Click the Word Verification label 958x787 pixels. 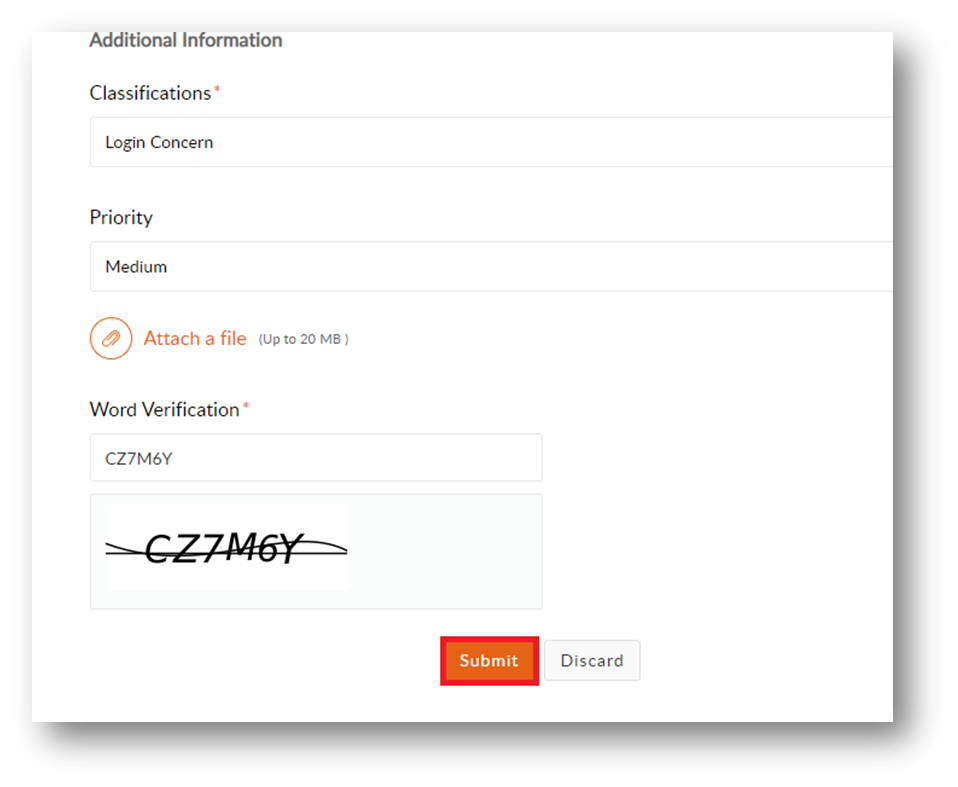point(164,409)
